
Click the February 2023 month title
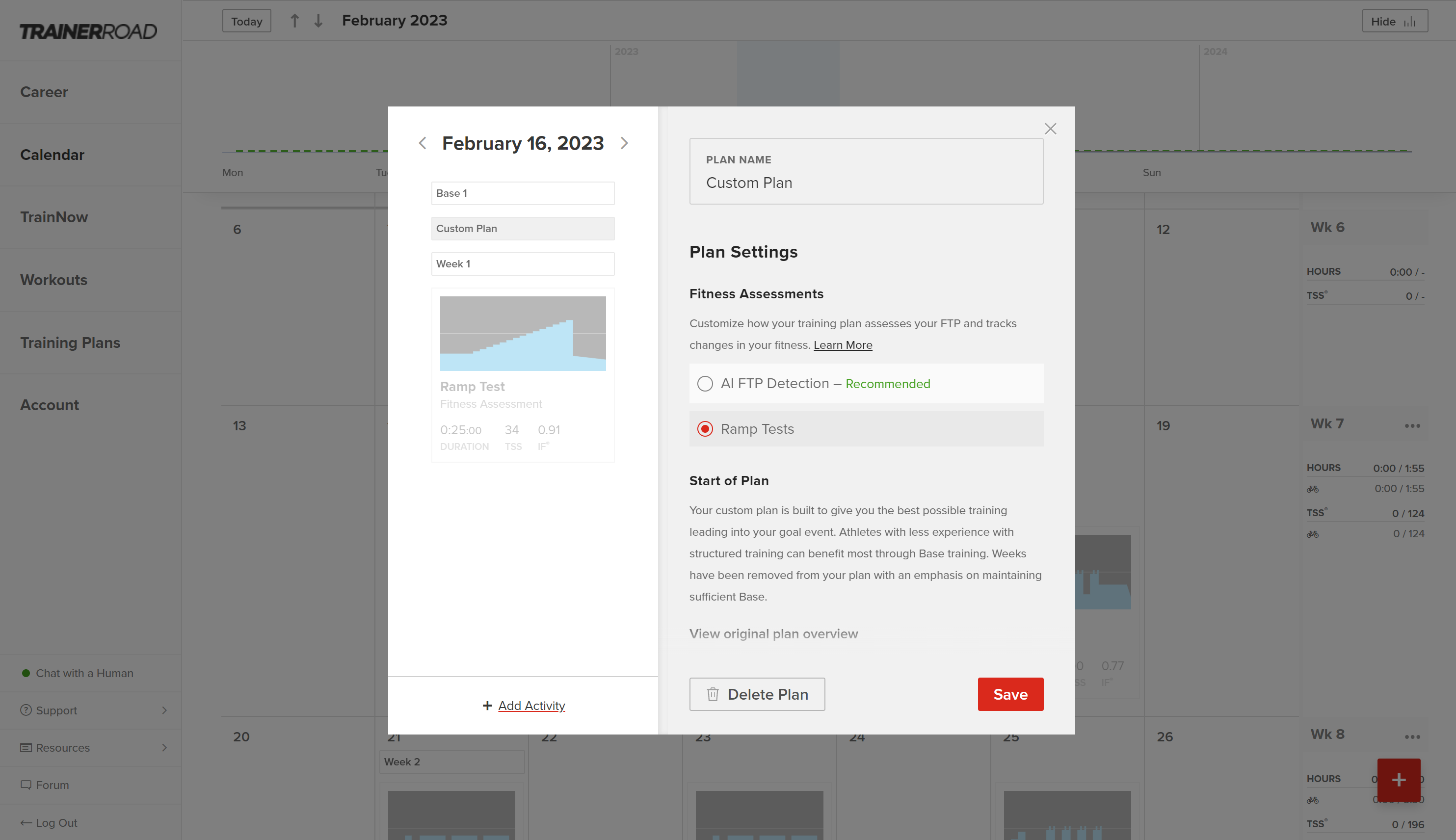pos(395,20)
